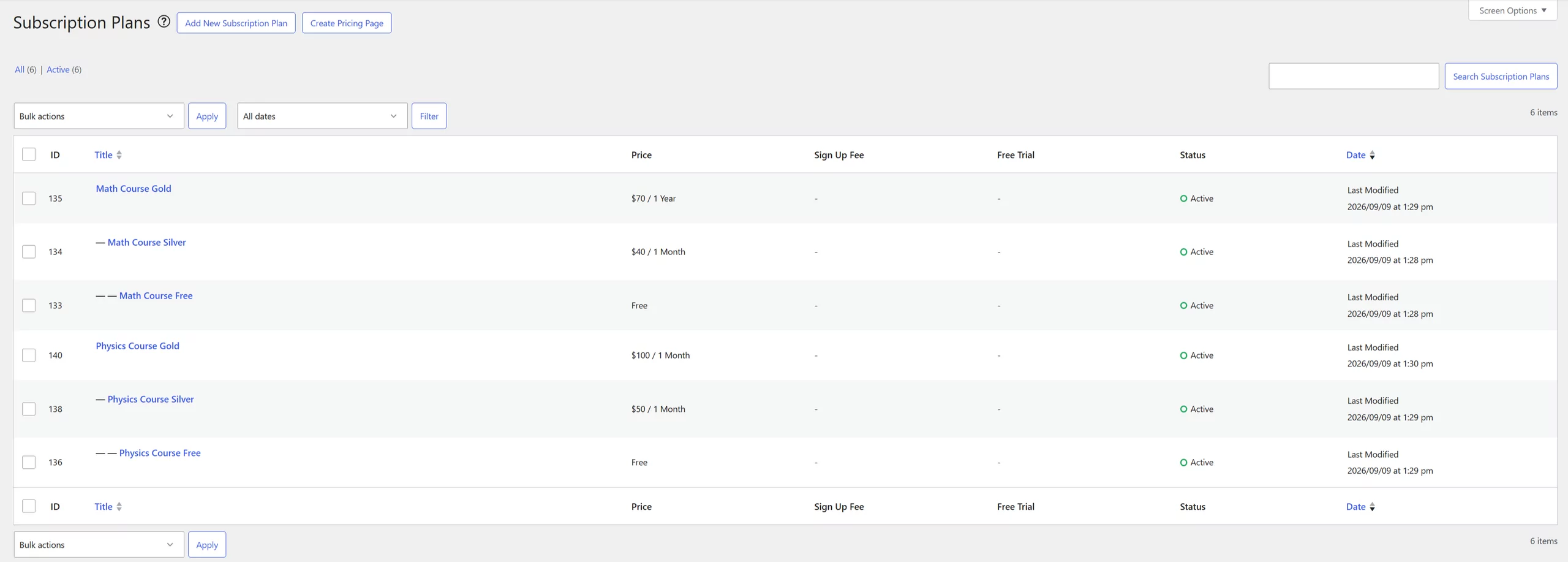The image size is (1568, 562).
Task: Open Math Course Free plan
Action: click(x=156, y=295)
